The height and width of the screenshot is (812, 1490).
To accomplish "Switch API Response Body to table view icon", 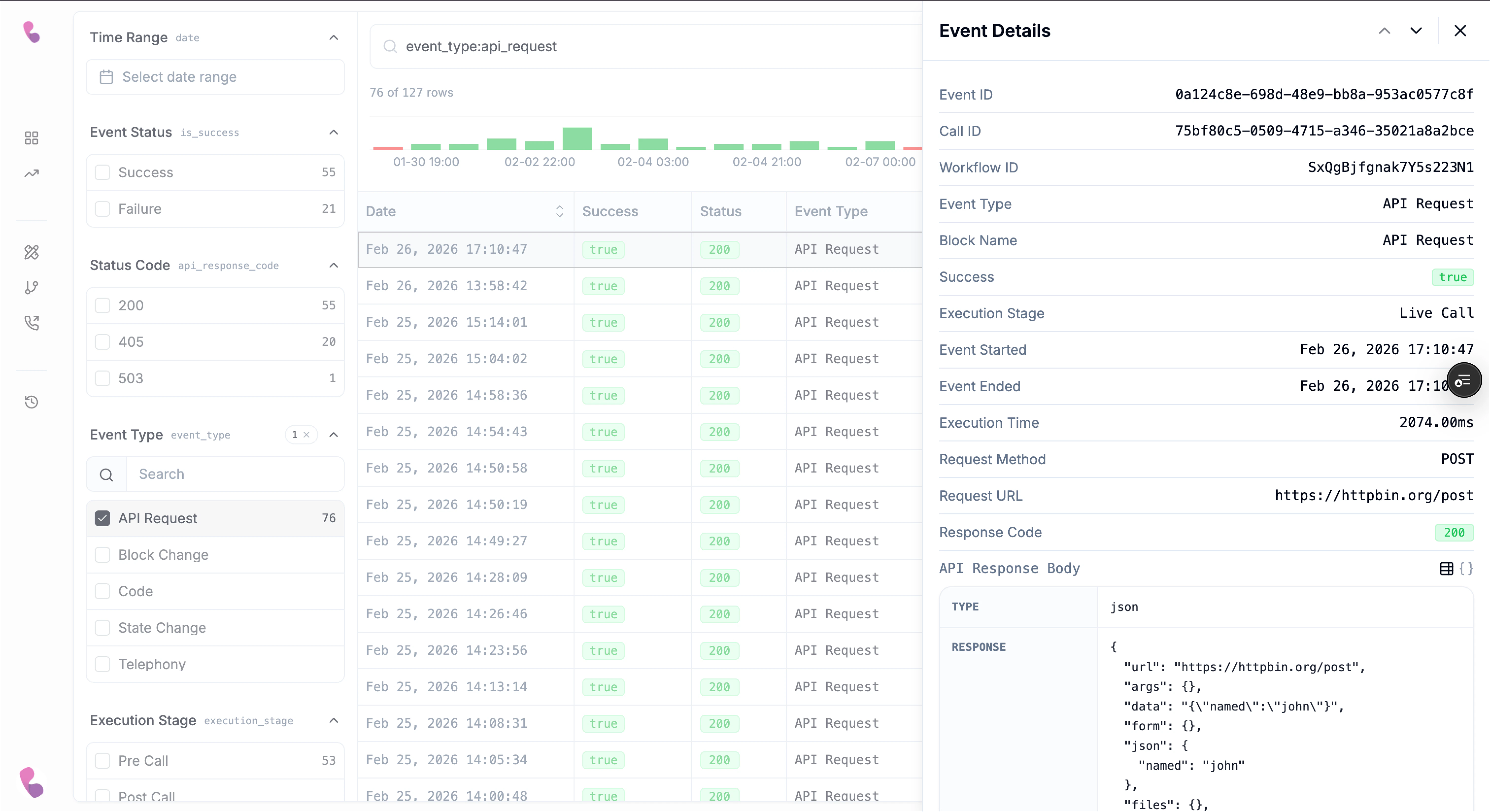I will coord(1447,569).
